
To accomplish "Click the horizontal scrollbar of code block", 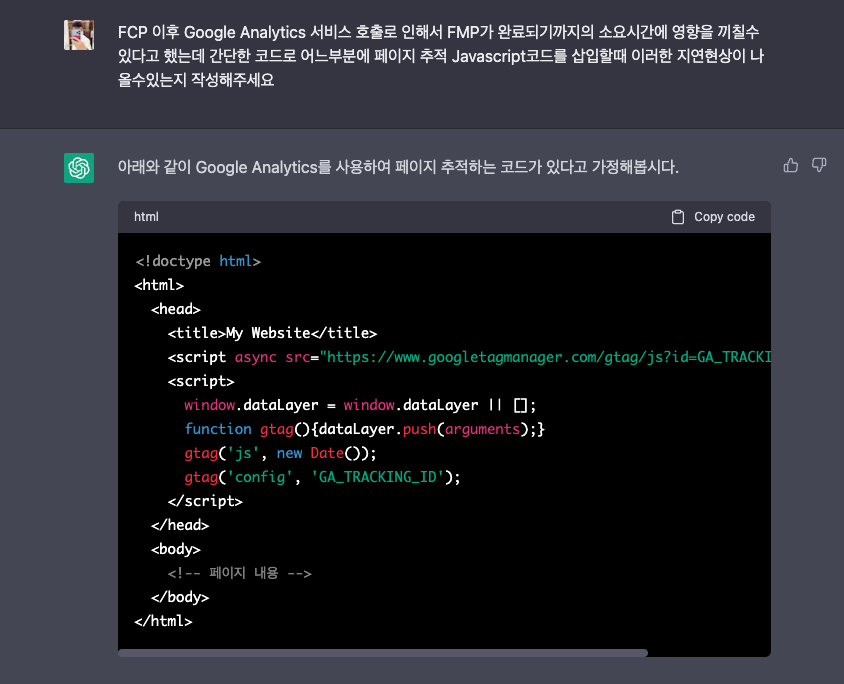I will 383,653.
